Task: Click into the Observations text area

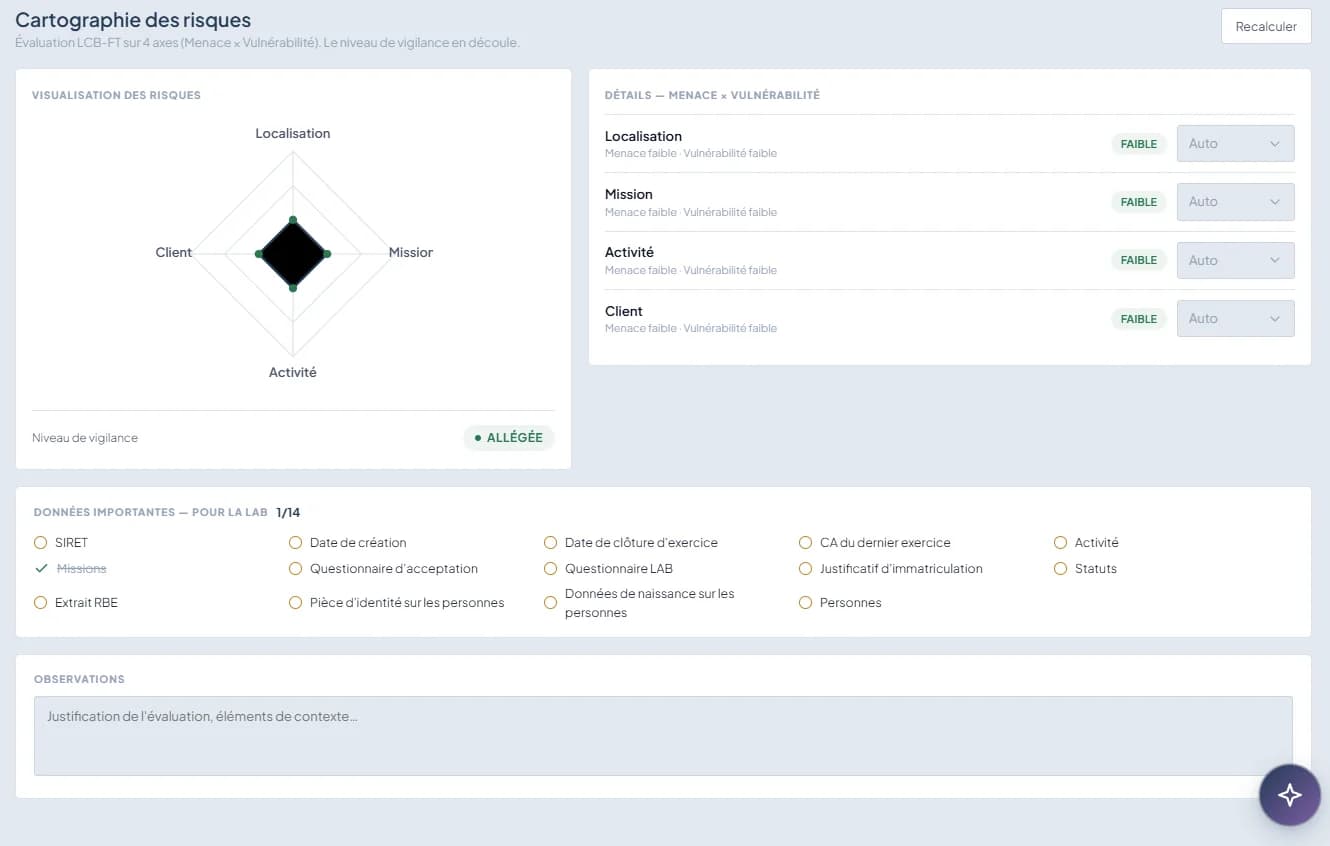Action: pos(663,736)
